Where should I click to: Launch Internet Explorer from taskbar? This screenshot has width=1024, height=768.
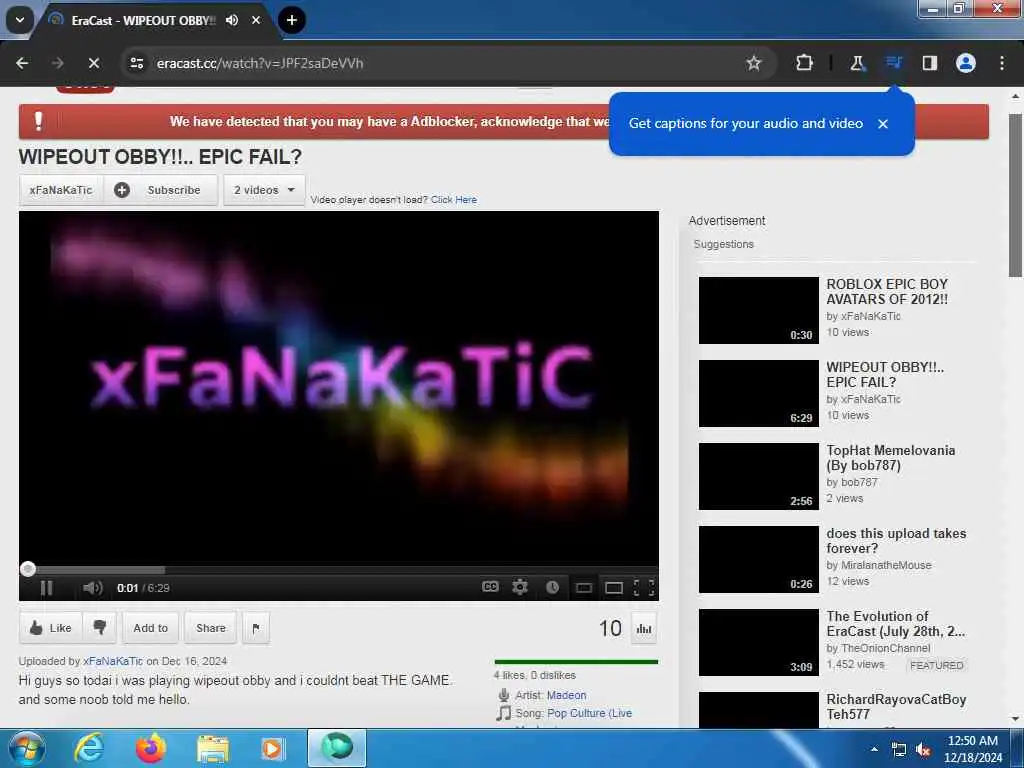89,748
